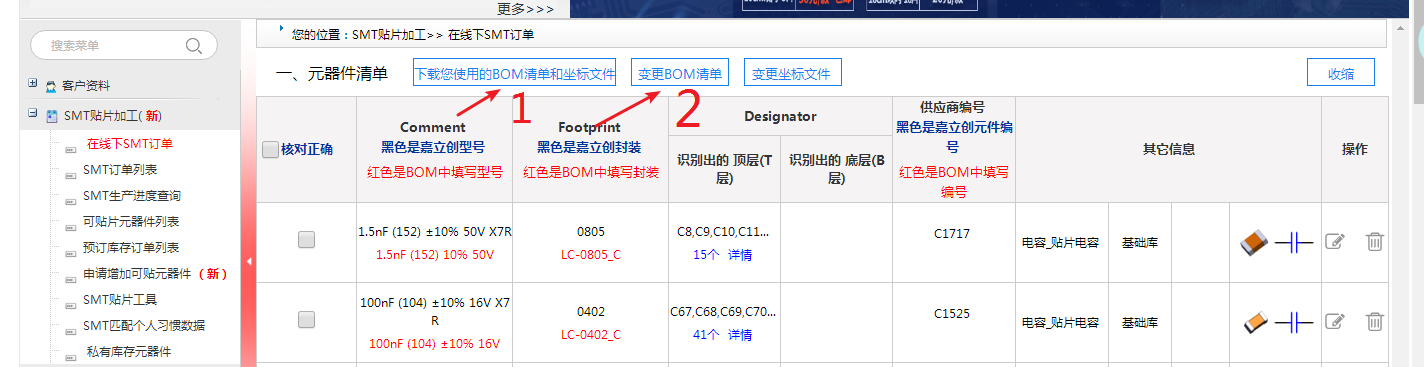1424x367 pixels.
Task: Click the red sidebar collapse arrow
Action: (248, 262)
